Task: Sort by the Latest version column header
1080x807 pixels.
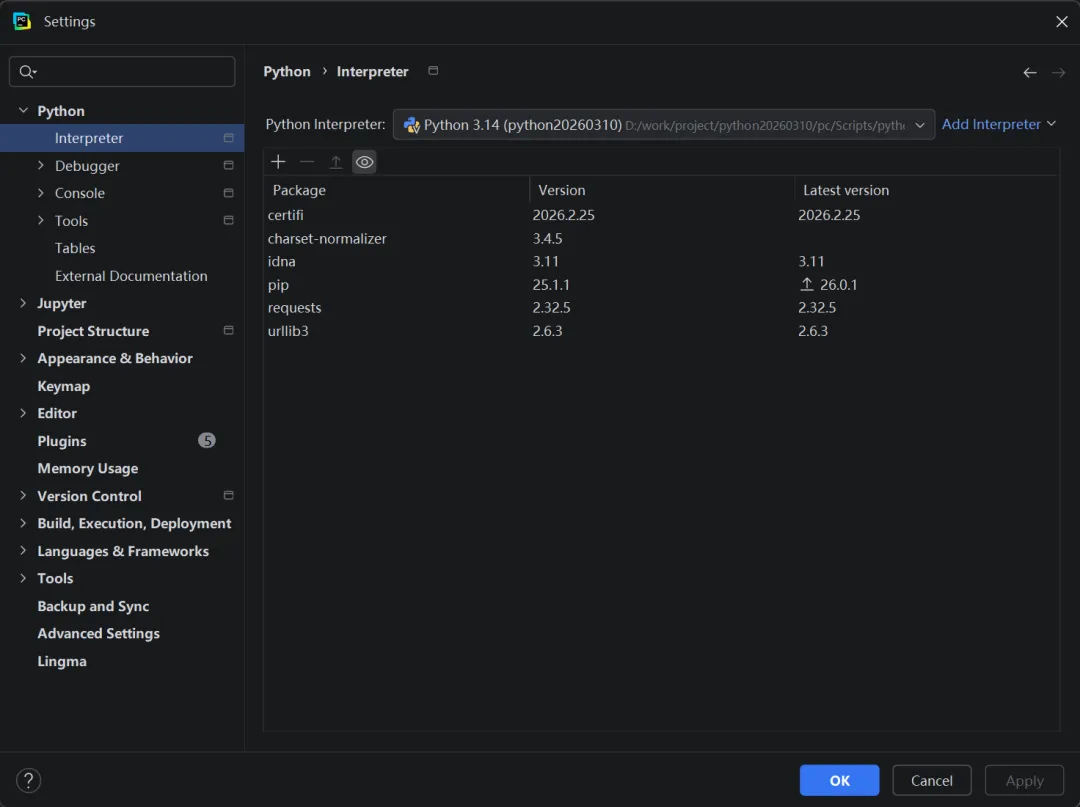Action: tap(926, 190)
